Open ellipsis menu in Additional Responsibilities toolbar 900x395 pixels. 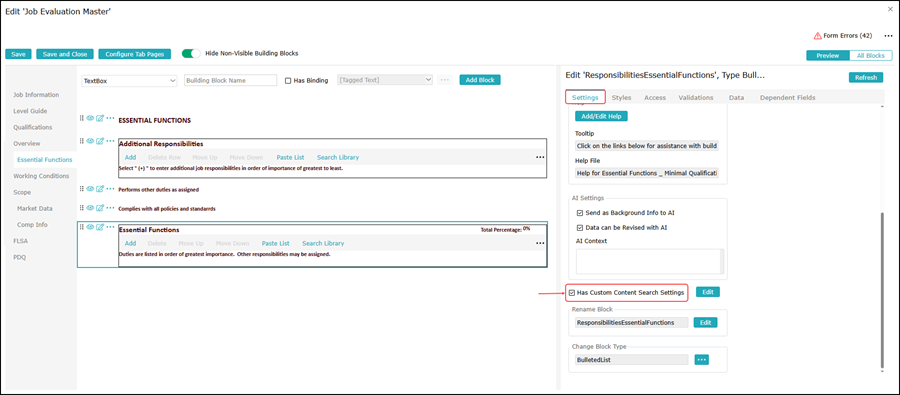(540, 157)
